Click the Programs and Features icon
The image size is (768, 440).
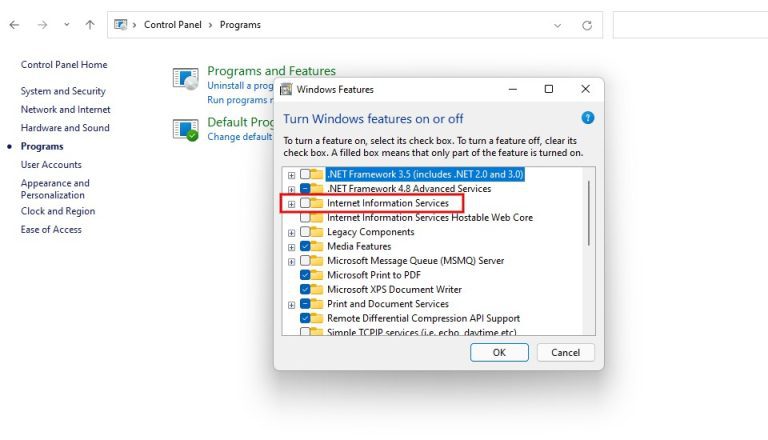click(x=186, y=81)
